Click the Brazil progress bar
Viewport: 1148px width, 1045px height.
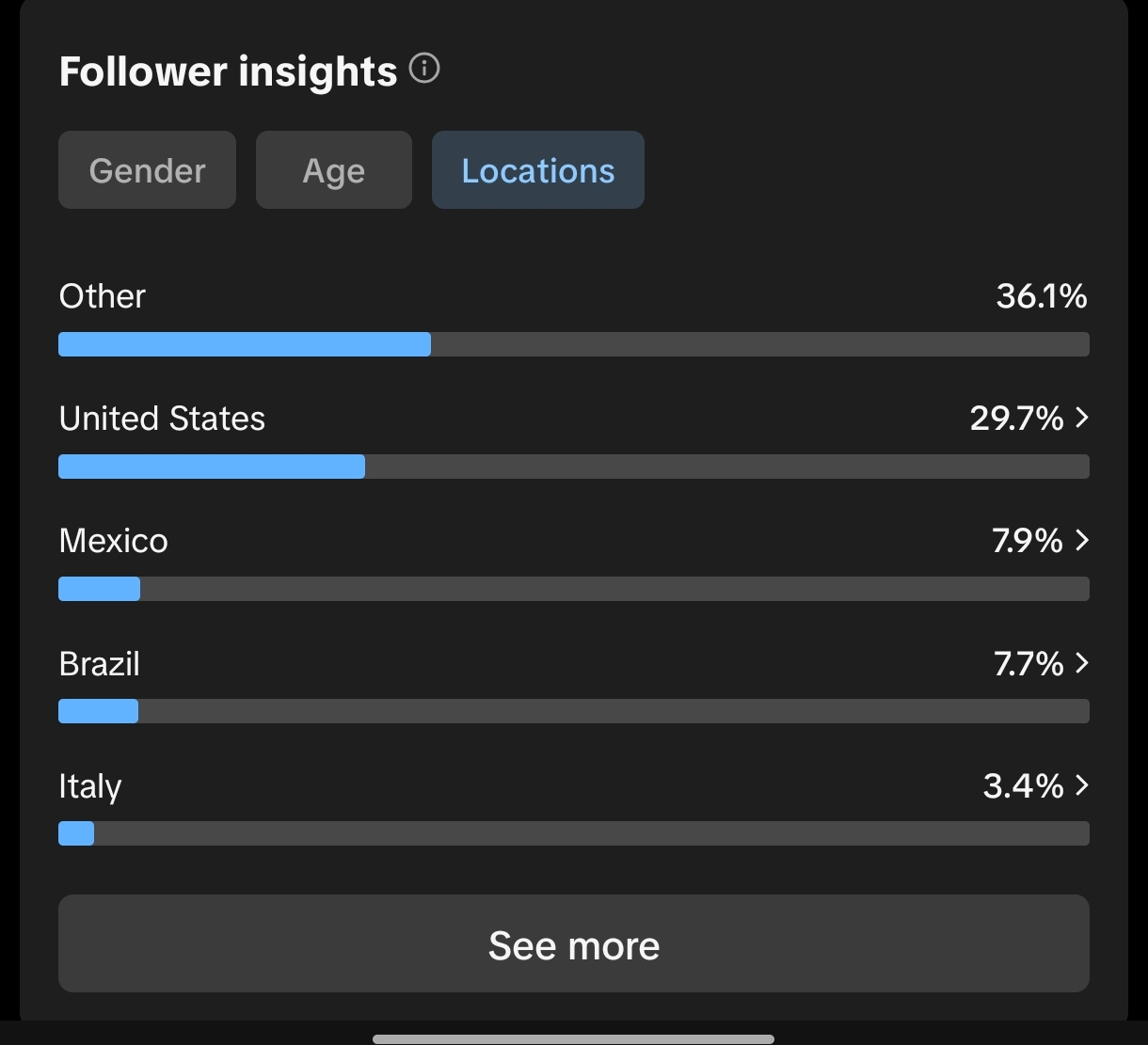coord(573,711)
